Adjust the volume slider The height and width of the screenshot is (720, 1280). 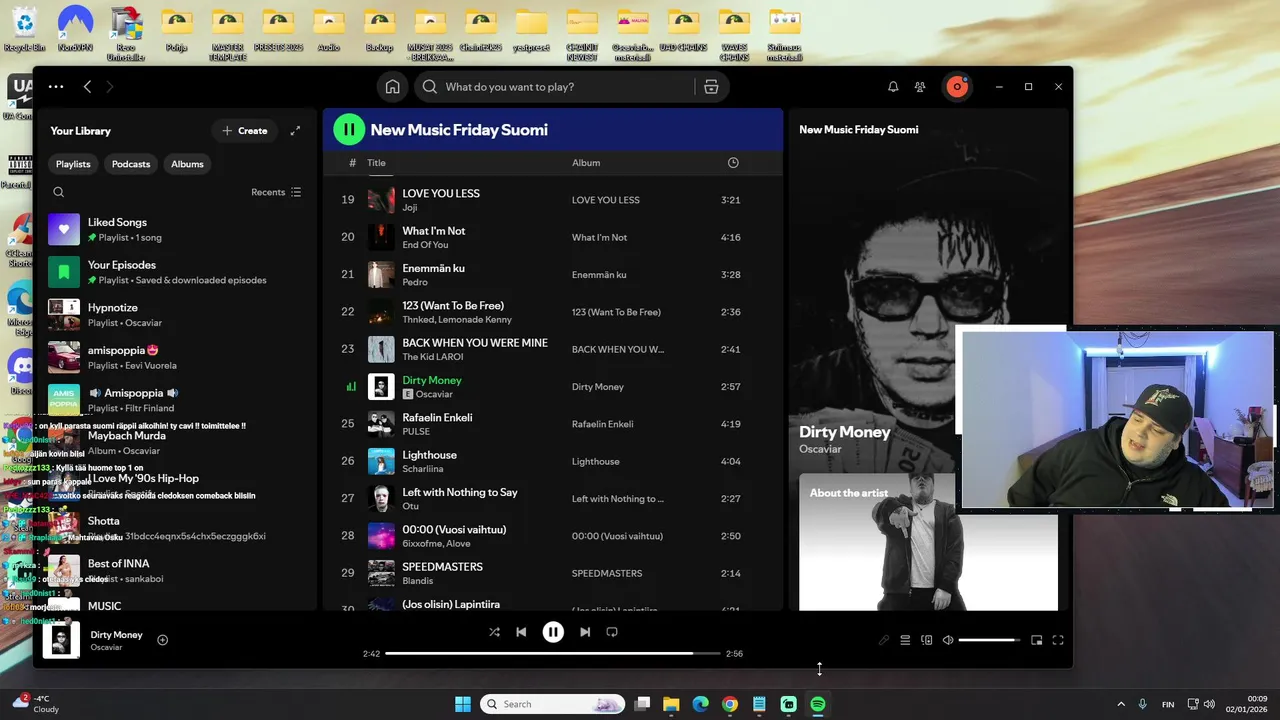tap(989, 640)
